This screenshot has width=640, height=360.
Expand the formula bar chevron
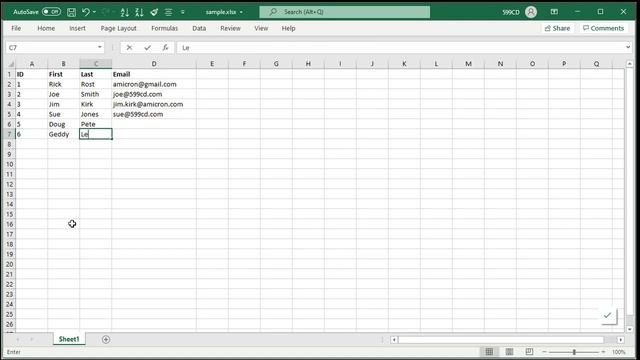point(628,47)
